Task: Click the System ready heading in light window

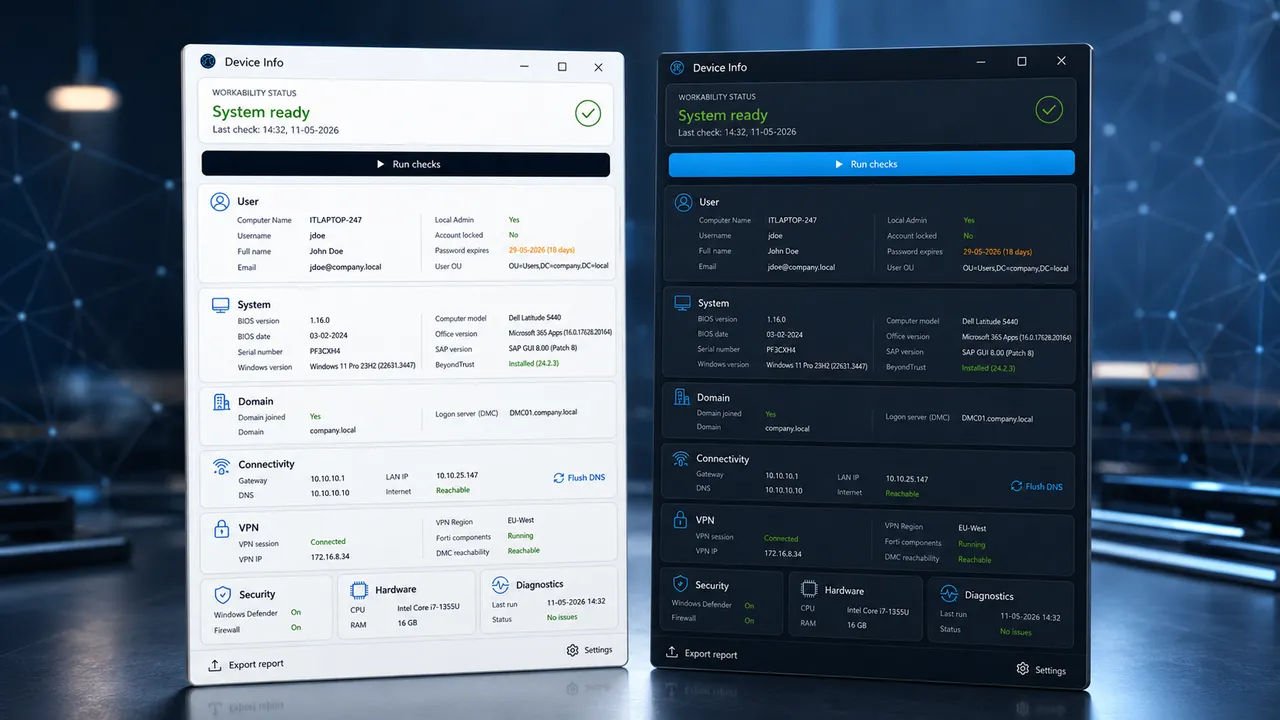Action: click(261, 112)
